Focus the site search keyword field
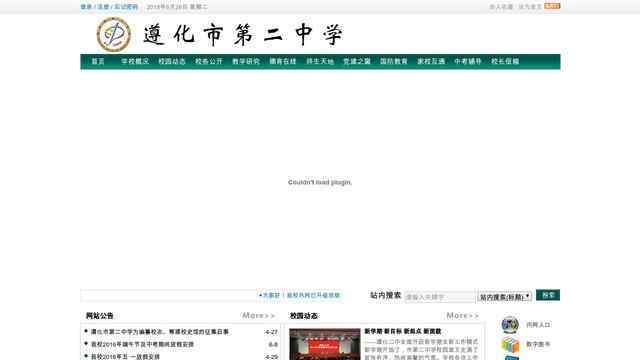 point(440,297)
